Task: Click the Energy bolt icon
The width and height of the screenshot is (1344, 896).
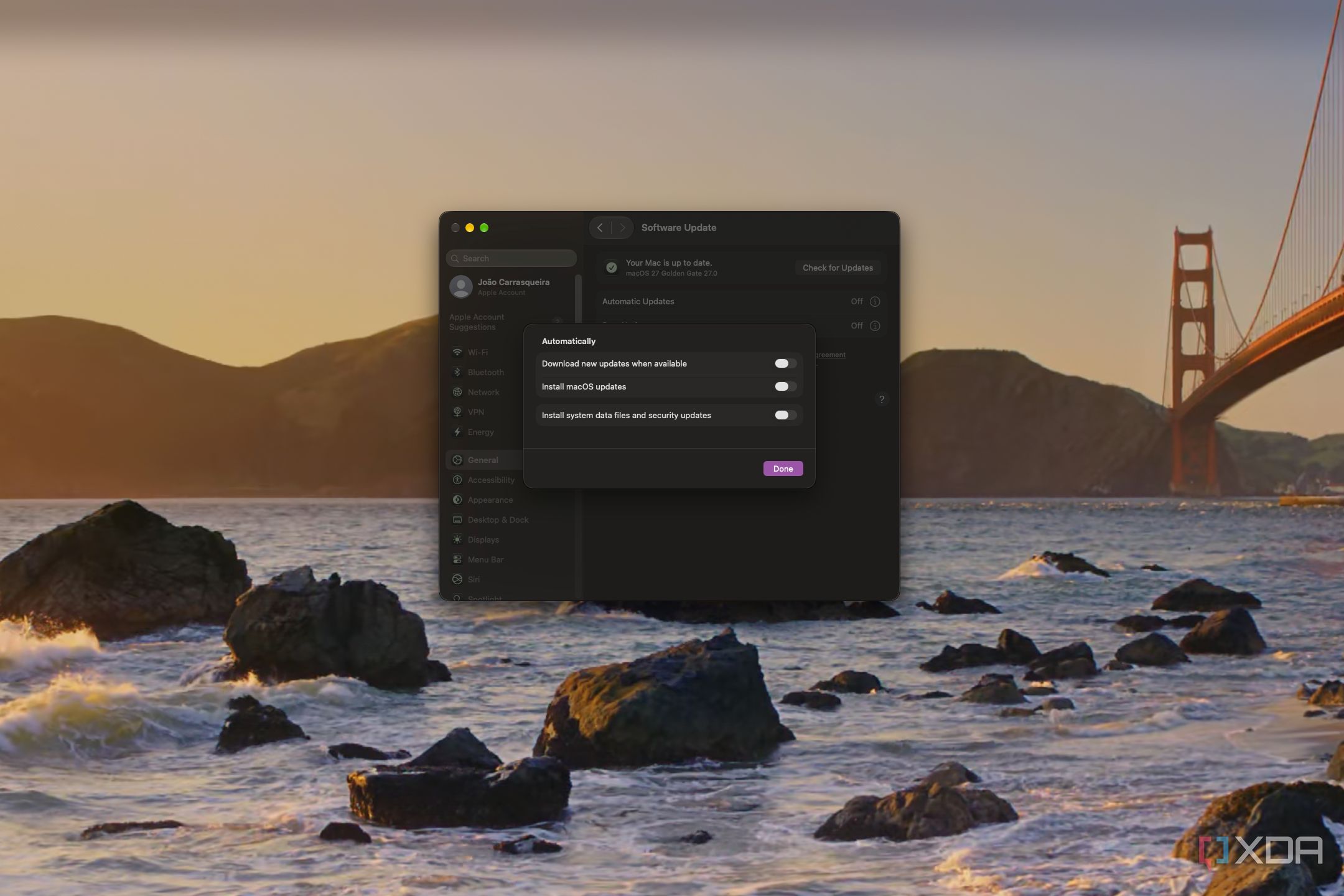Action: tap(457, 432)
